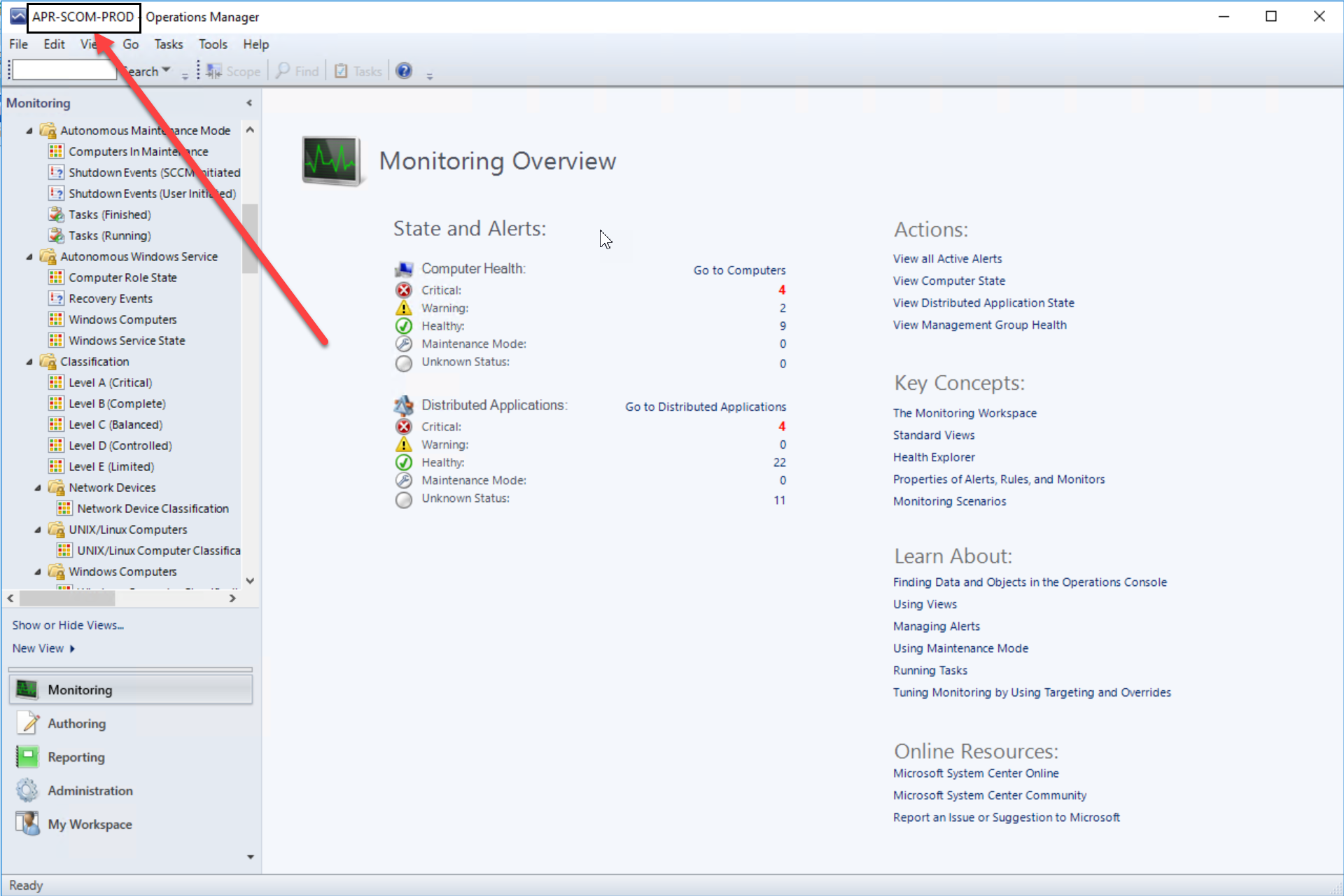Click in the search input field
Screen dimensions: 1344x896
[64, 70]
